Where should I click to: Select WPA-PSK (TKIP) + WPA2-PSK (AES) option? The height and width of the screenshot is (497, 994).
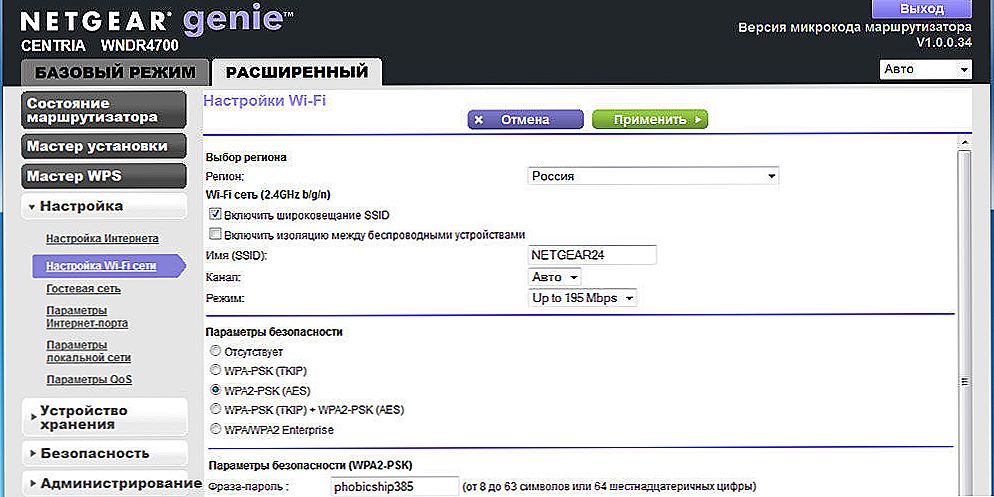coord(216,410)
